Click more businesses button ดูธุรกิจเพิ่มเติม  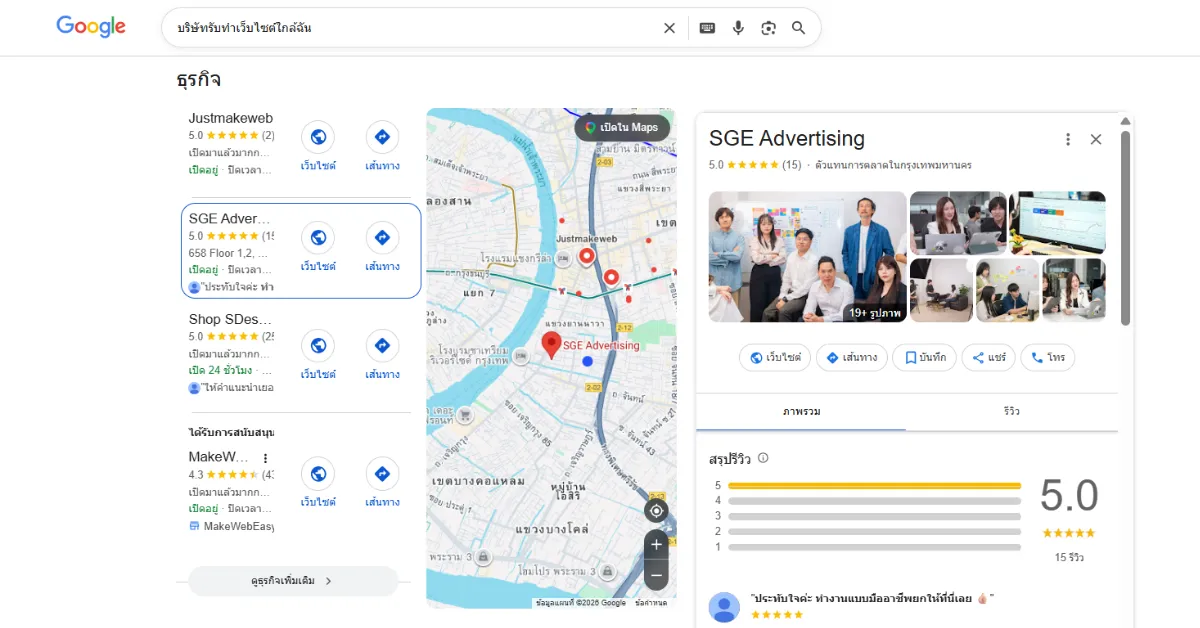tap(293, 581)
